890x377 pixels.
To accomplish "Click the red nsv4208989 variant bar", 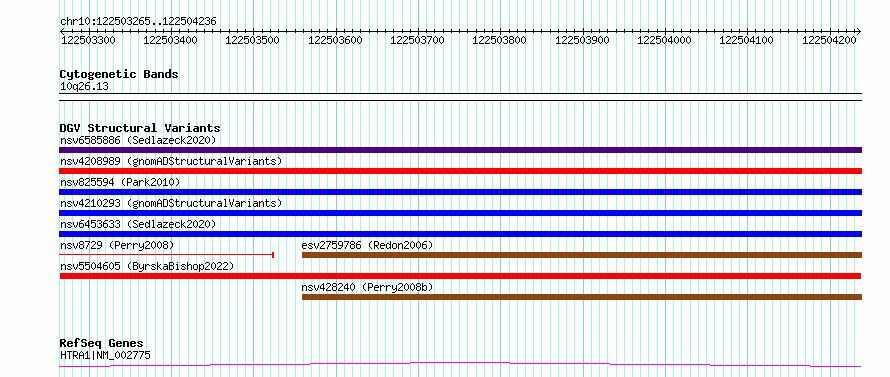I will tap(460, 171).
